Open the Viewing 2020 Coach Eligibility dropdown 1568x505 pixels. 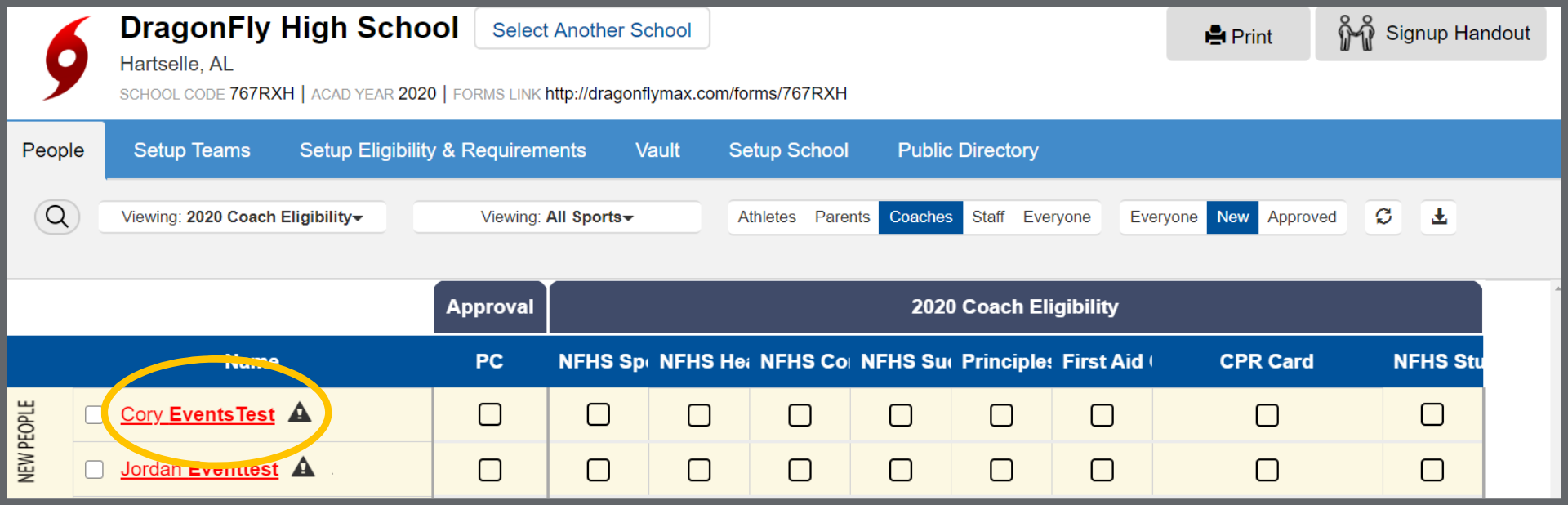click(x=242, y=217)
